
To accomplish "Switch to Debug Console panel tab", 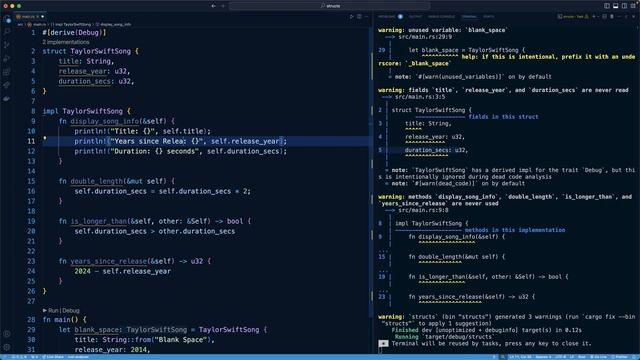I will click(441, 17).
